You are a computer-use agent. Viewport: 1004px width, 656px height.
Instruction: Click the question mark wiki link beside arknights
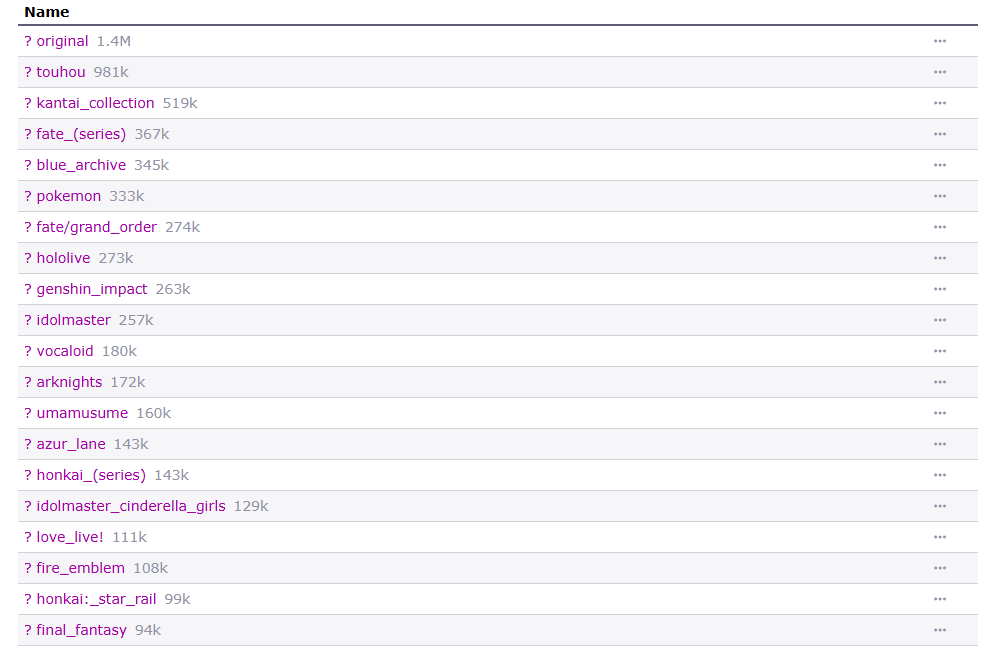28,382
